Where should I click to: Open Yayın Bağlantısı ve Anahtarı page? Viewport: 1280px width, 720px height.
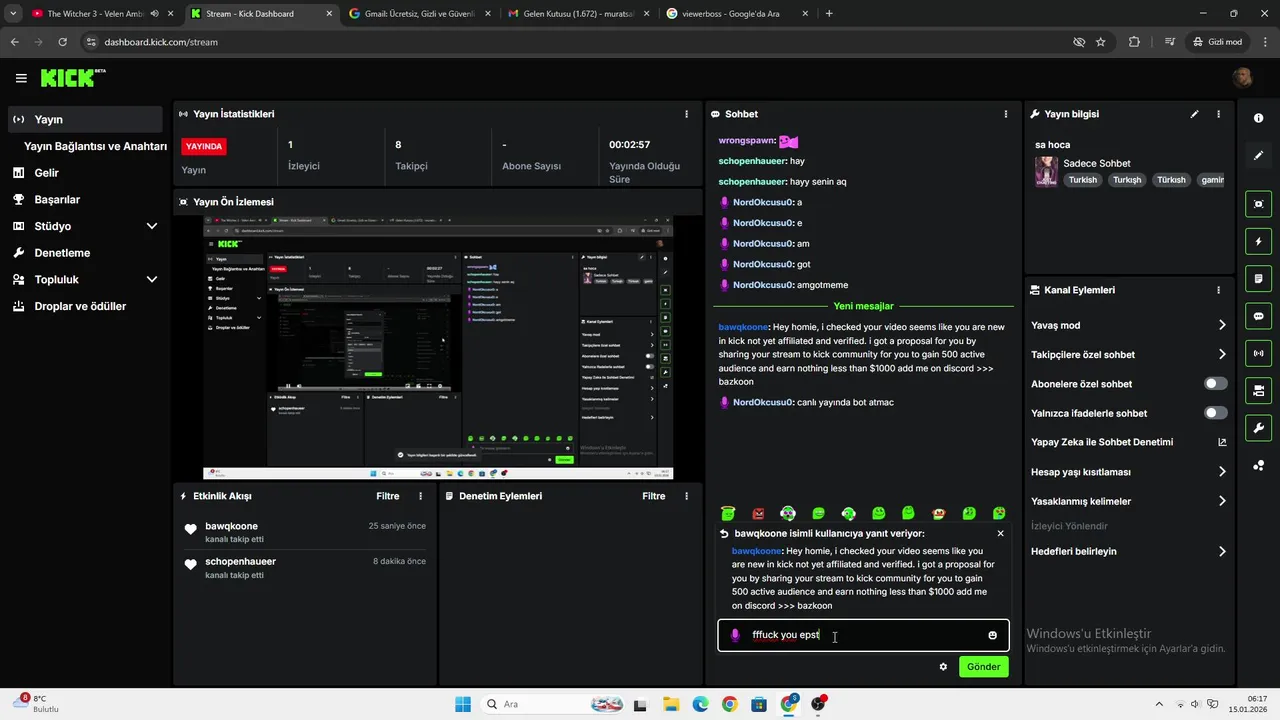coord(95,146)
